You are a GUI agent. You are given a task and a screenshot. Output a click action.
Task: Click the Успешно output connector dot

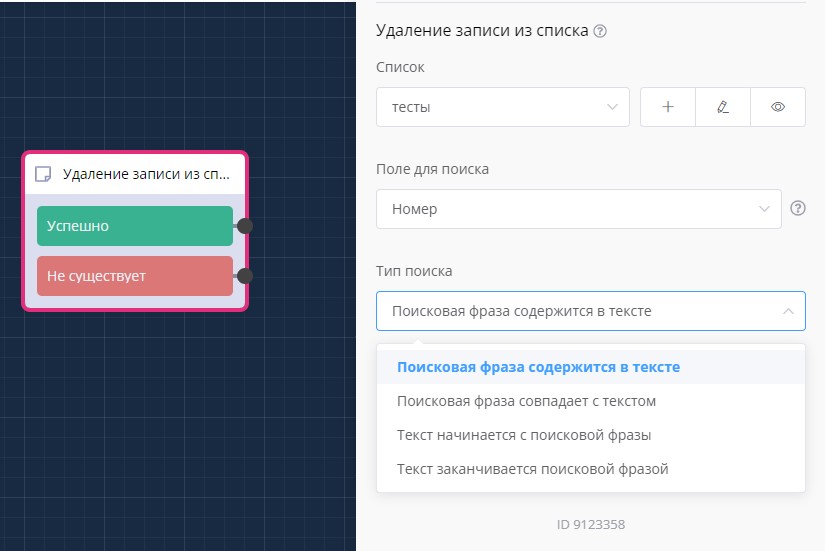coord(245,226)
